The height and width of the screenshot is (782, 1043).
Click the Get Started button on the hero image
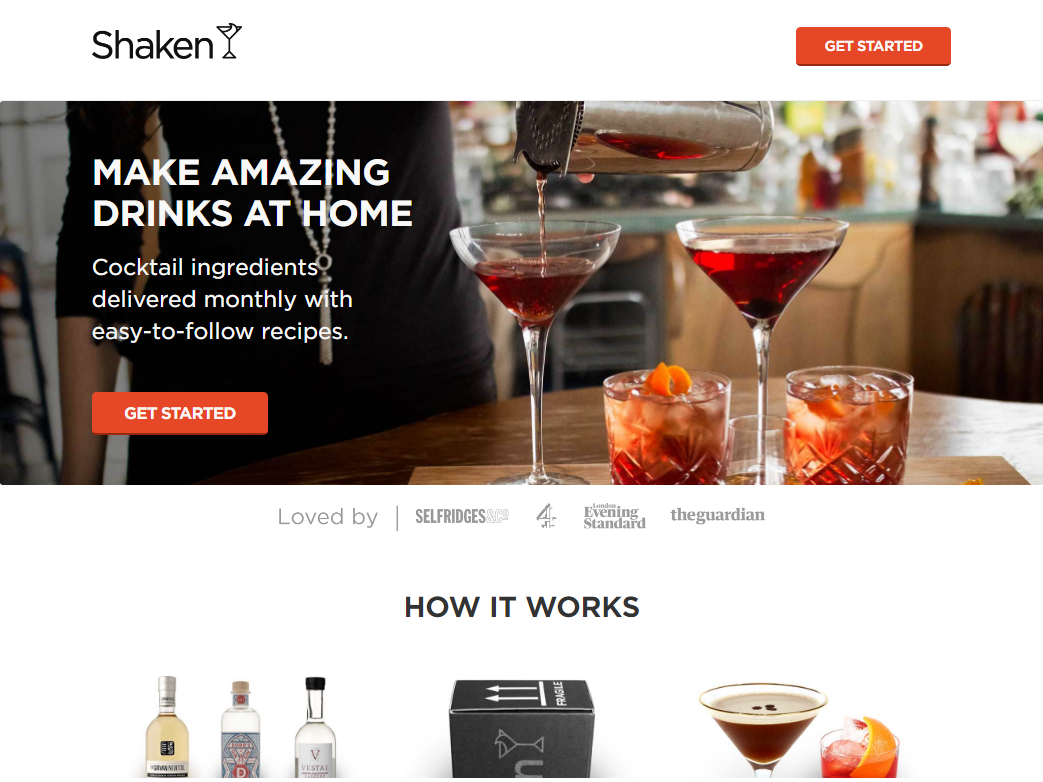[x=180, y=413]
